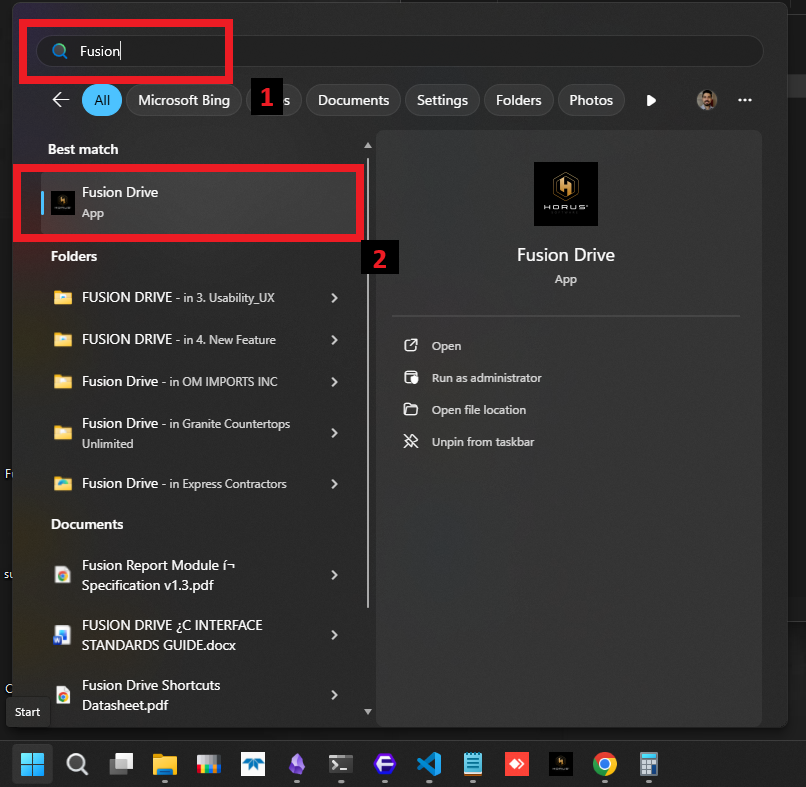
Task: Expand Fusion Drive in Express Contractors chevron
Action: [335, 484]
